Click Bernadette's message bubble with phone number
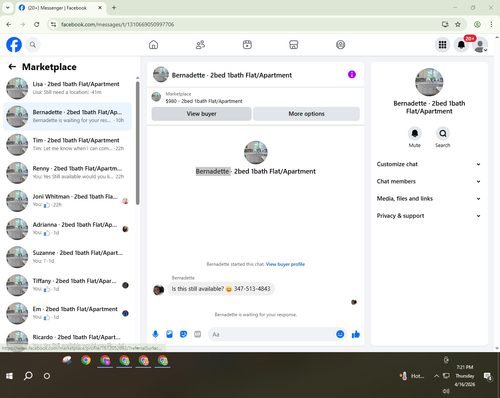Screen dimensions: 500x398 tap(221, 289)
